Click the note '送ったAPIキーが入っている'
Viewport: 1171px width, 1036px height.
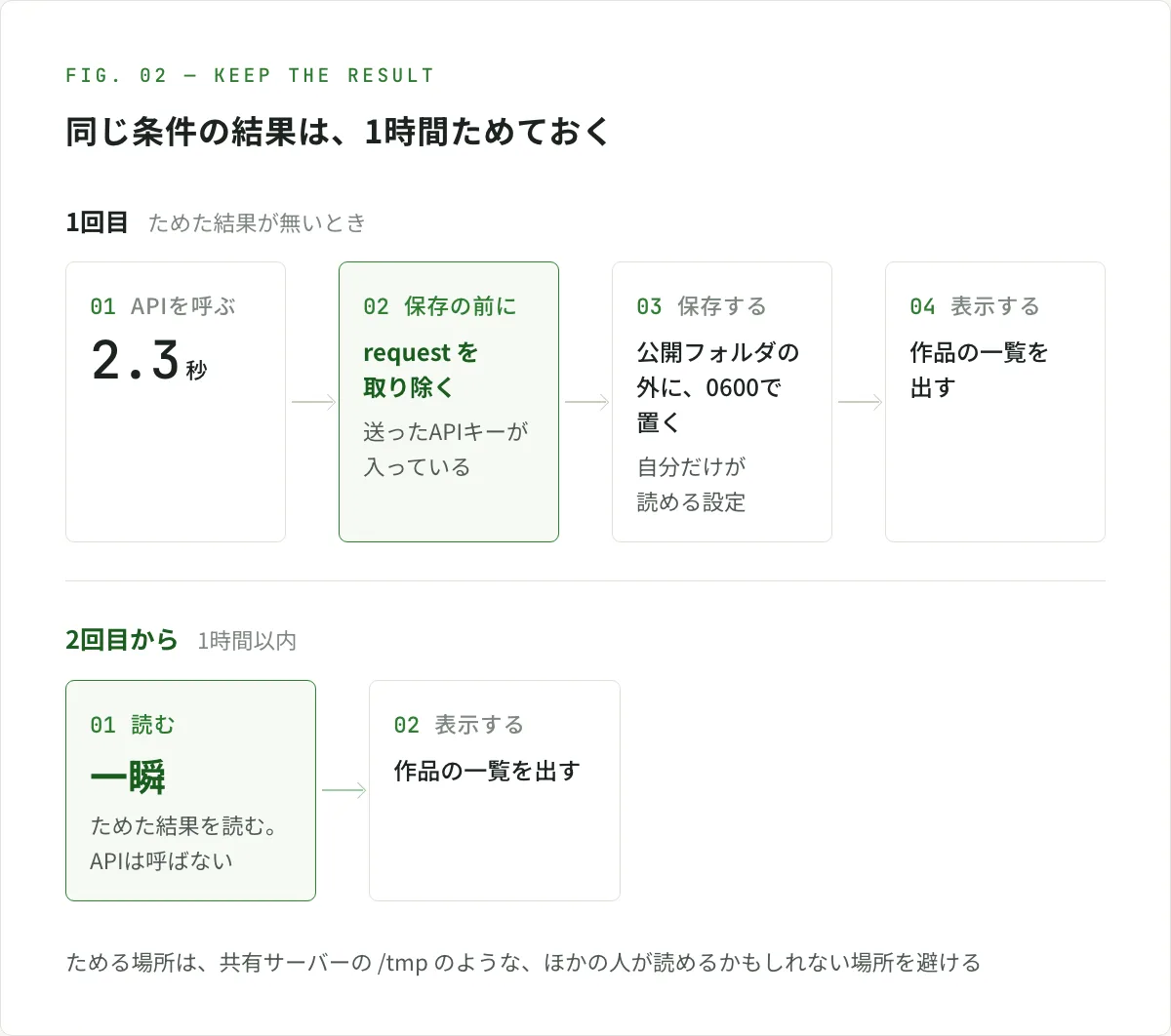[446, 449]
